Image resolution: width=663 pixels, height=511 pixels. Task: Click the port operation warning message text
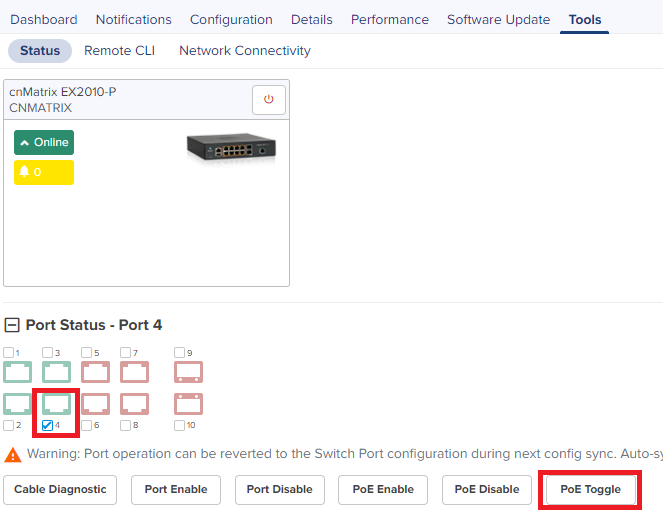pyautogui.click(x=345, y=454)
